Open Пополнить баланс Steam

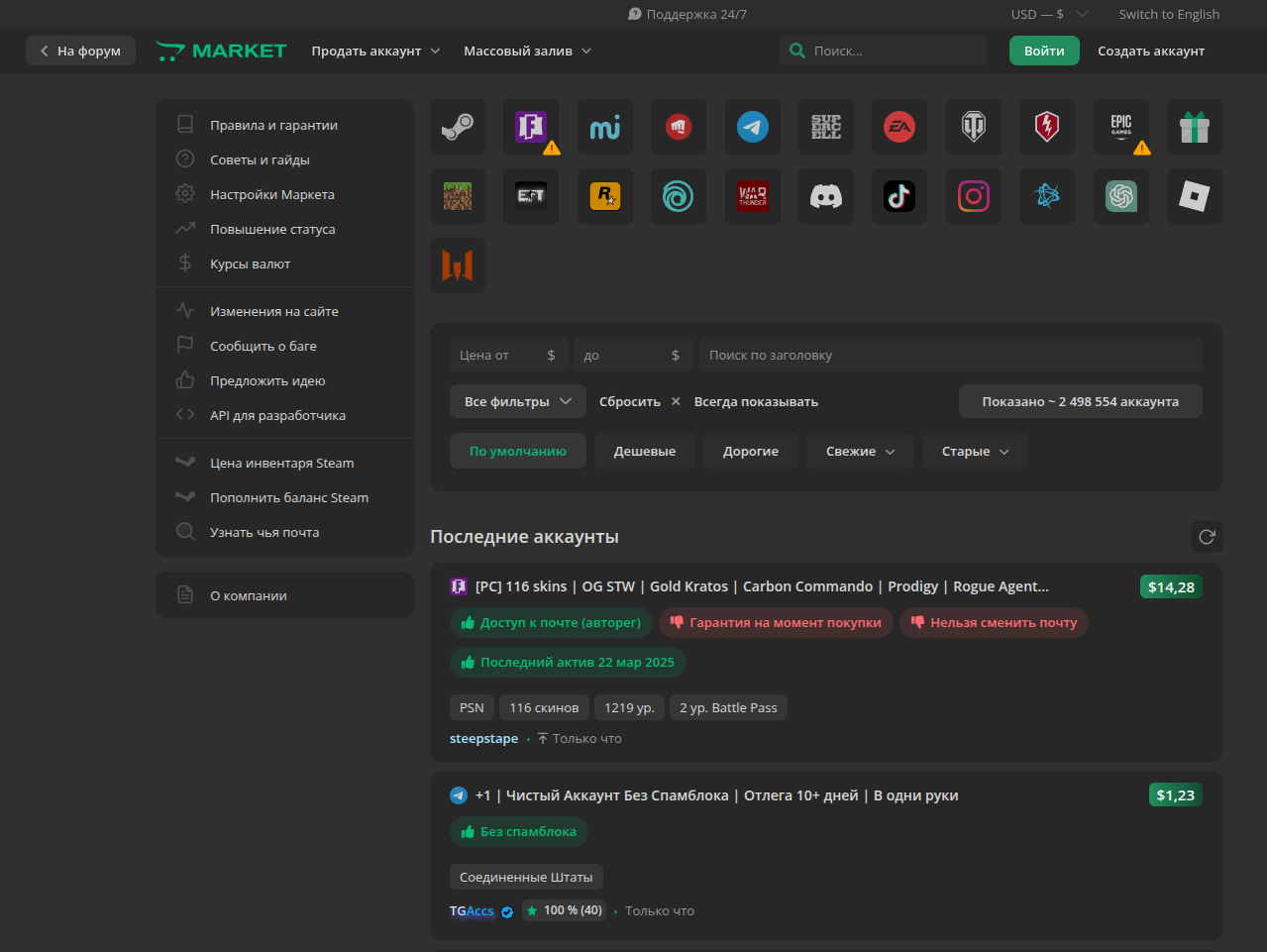click(284, 497)
